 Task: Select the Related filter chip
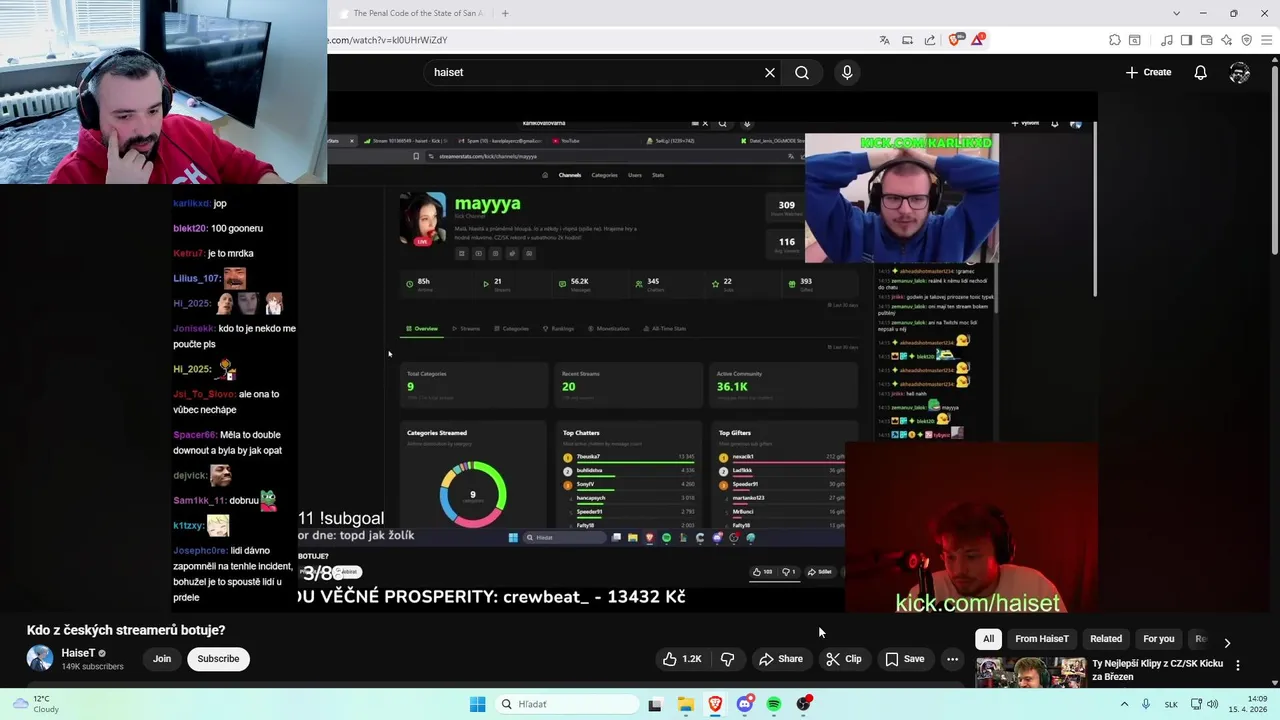click(x=1106, y=639)
